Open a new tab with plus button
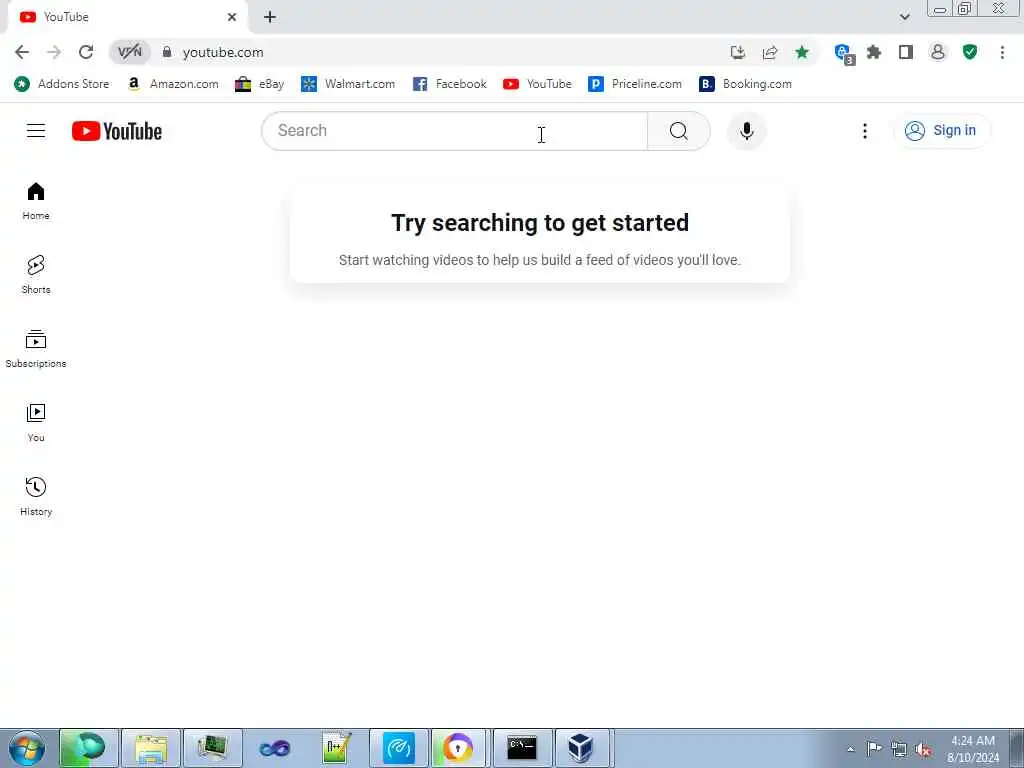 pos(270,17)
